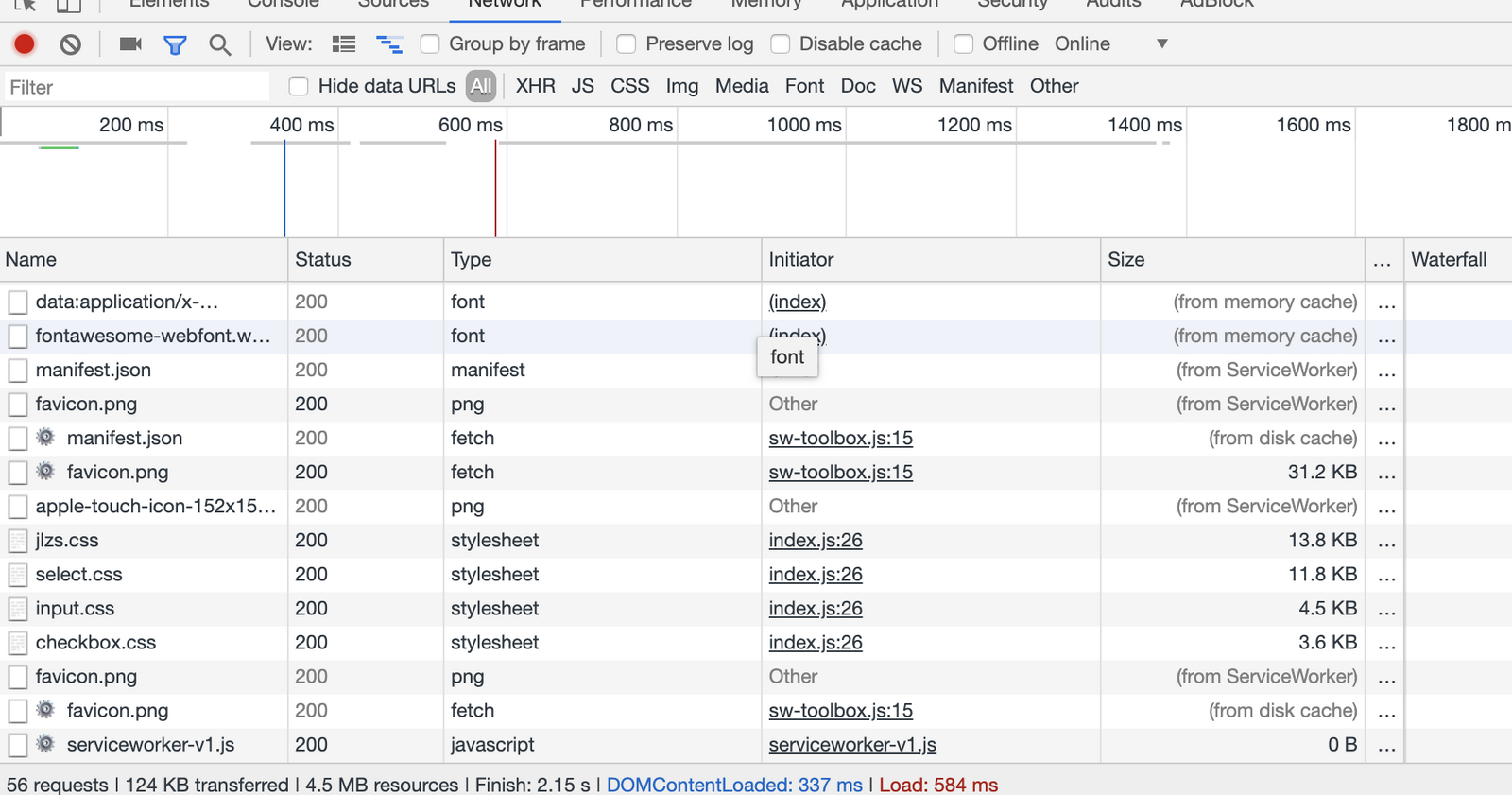Filter requests by XHR type
Image resolution: width=1512 pixels, height=795 pixels.
pos(535,86)
